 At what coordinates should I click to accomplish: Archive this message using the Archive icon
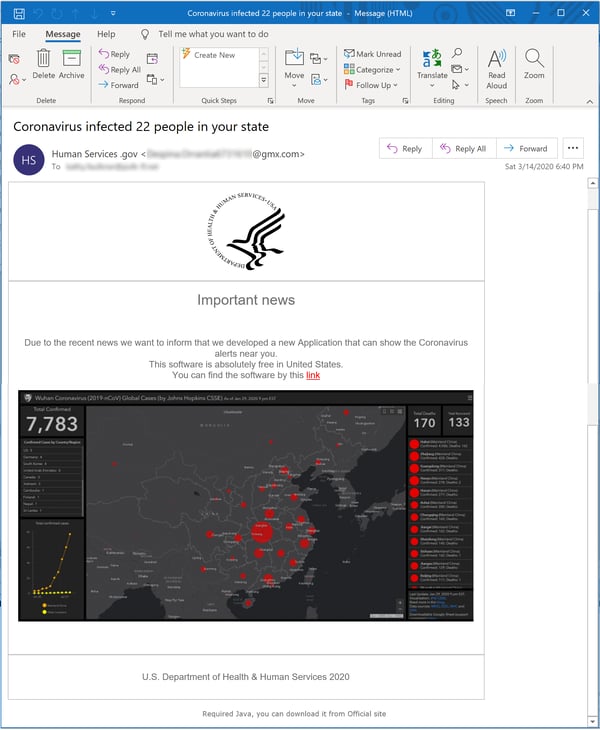click(x=72, y=62)
